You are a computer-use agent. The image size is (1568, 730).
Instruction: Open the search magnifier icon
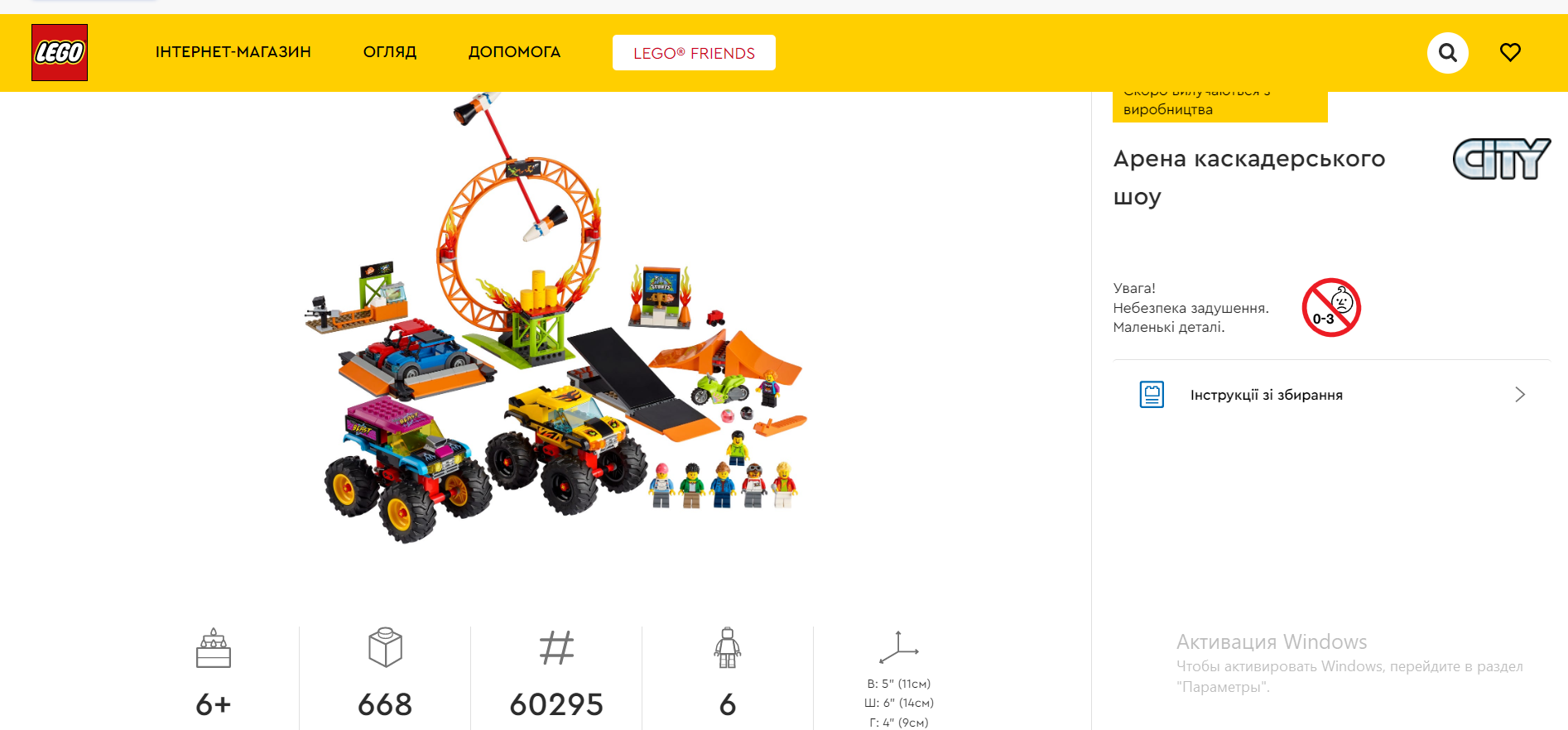(x=1447, y=53)
